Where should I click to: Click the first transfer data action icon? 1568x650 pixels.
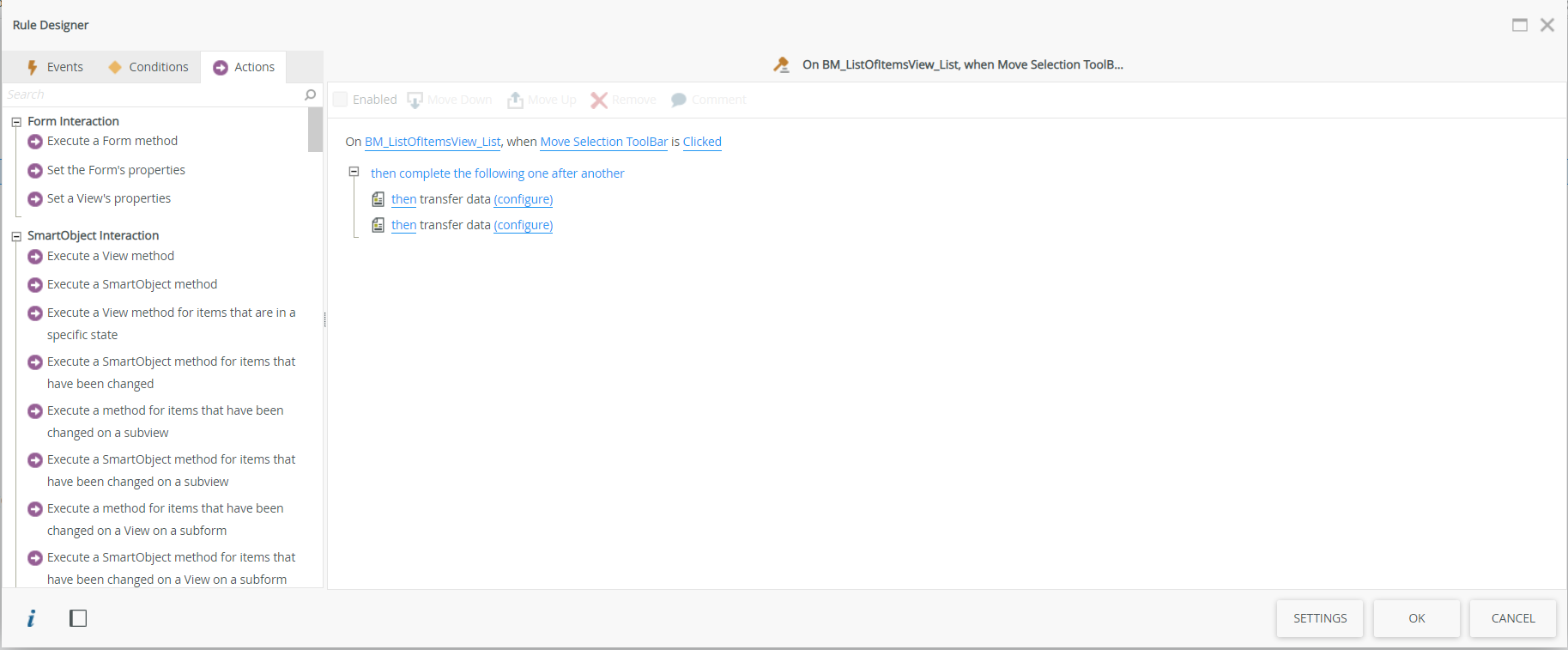tap(378, 199)
